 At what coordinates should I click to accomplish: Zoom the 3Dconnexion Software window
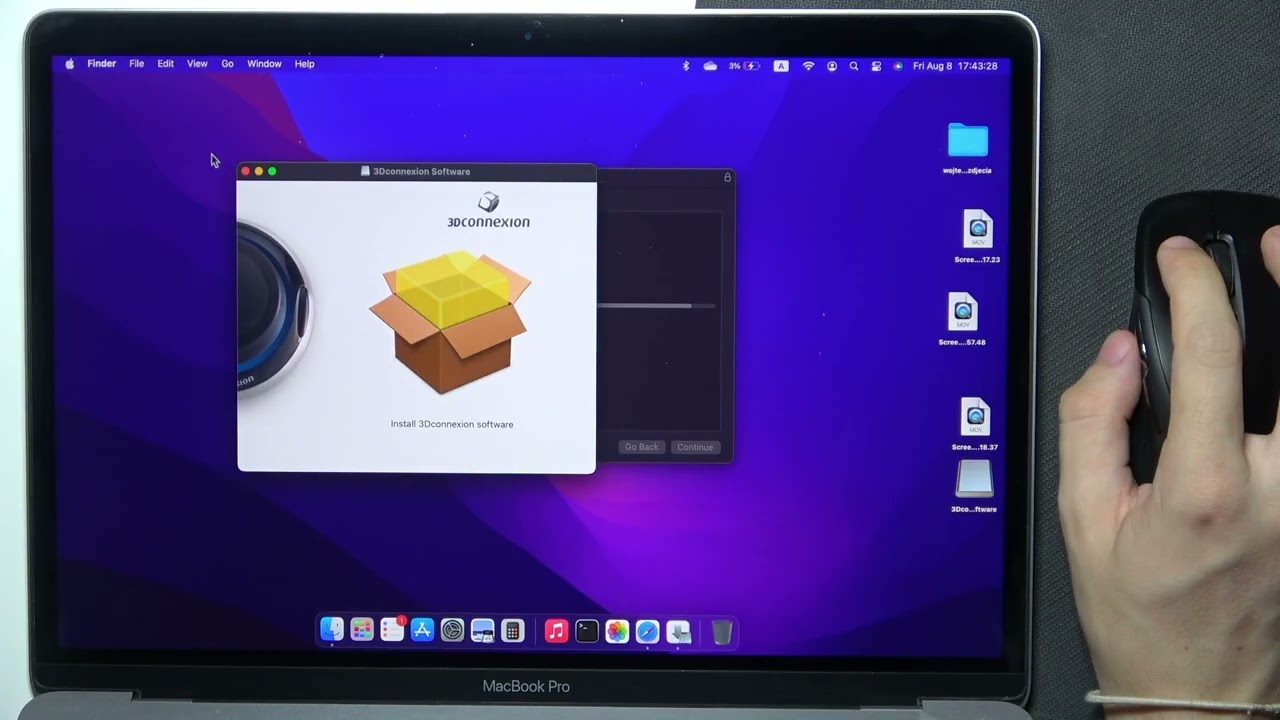[x=272, y=171]
